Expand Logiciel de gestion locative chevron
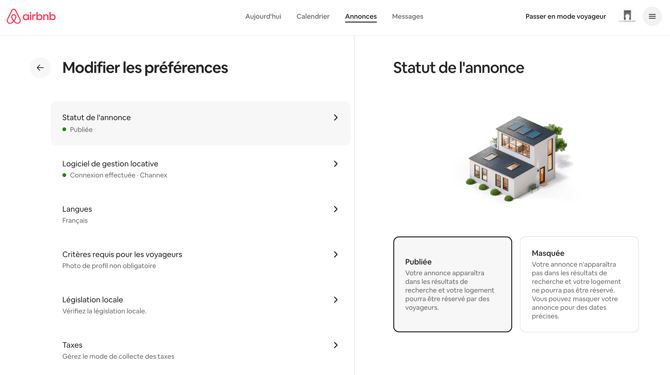This screenshot has height=375, width=670. click(335, 164)
